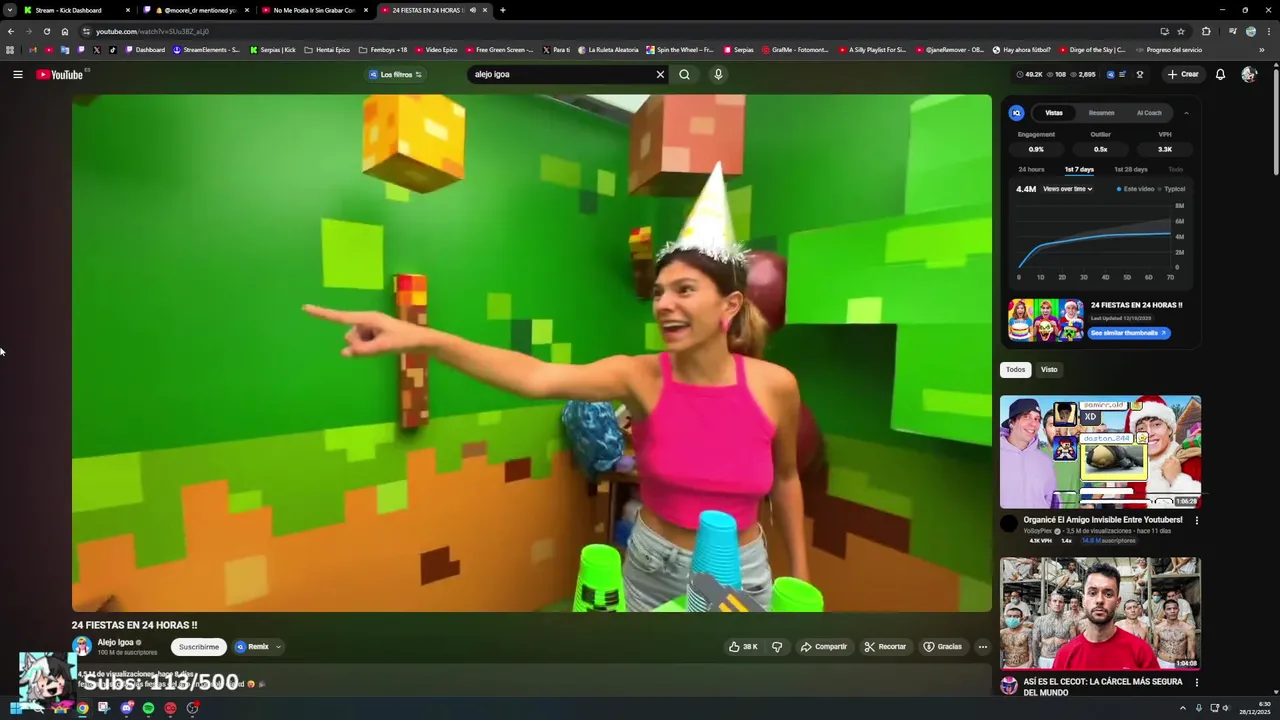Open the Amigo Invisible recommended video thumbnail
This screenshot has width=1280, height=720.
click(x=1100, y=452)
